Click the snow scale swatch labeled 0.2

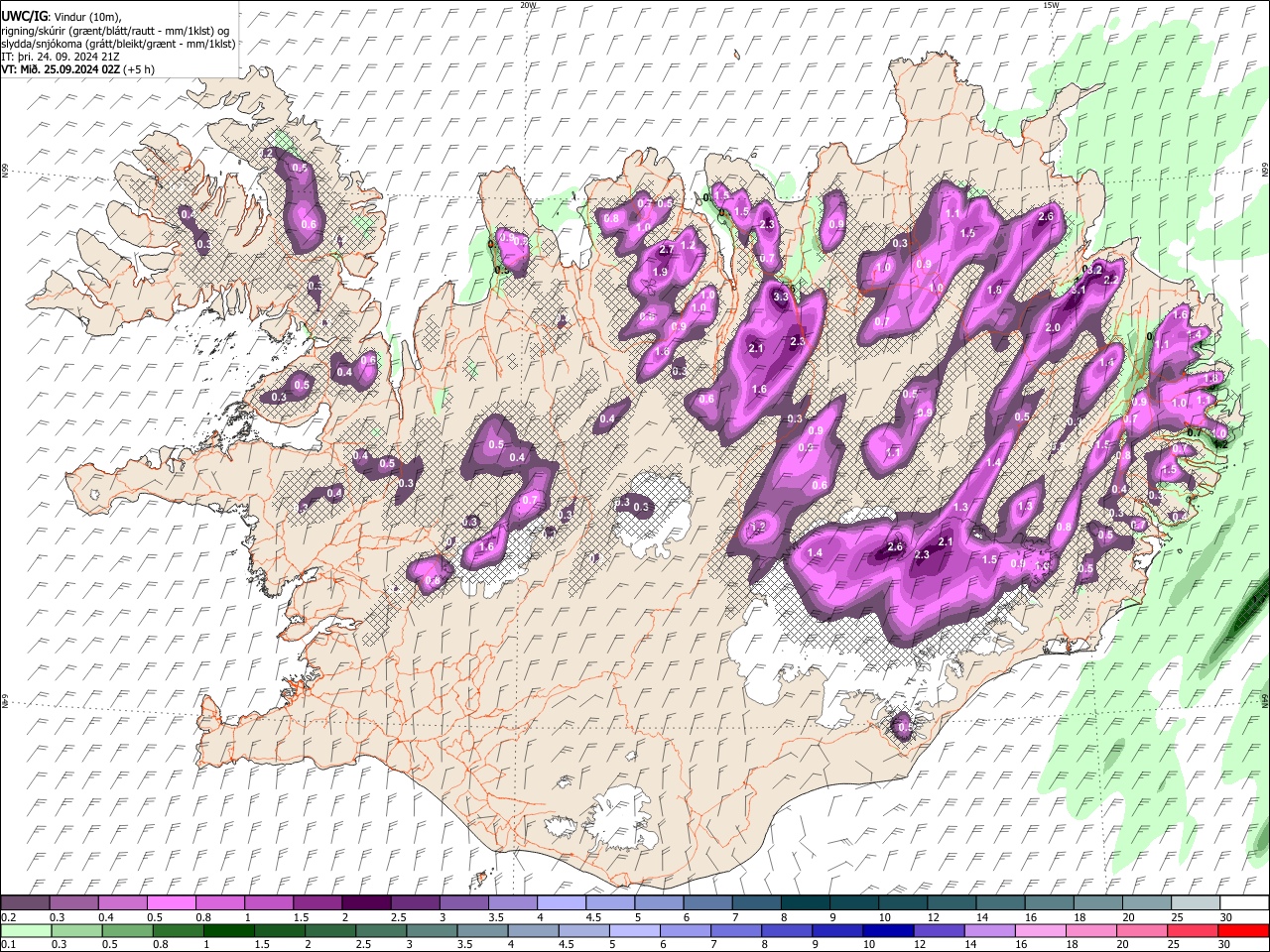25,902
